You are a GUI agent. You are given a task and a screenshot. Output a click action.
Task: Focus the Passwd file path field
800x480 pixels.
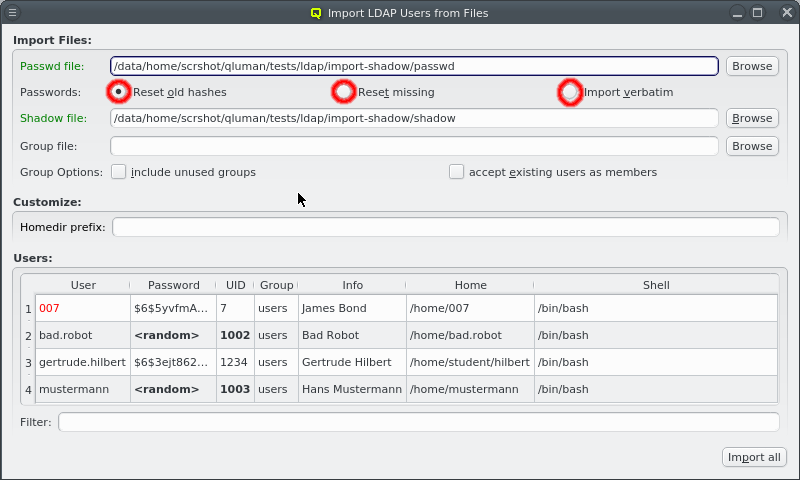coord(414,66)
